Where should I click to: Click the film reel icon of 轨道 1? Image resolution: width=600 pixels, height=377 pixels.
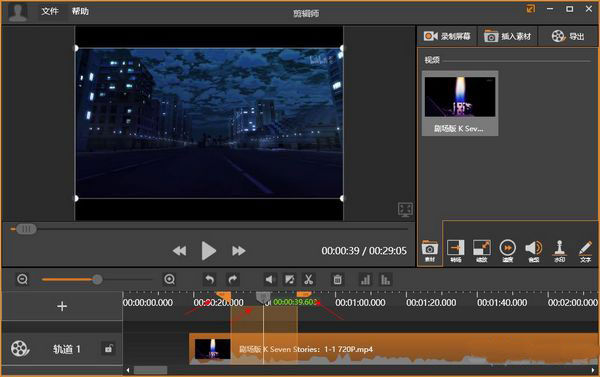(20, 349)
